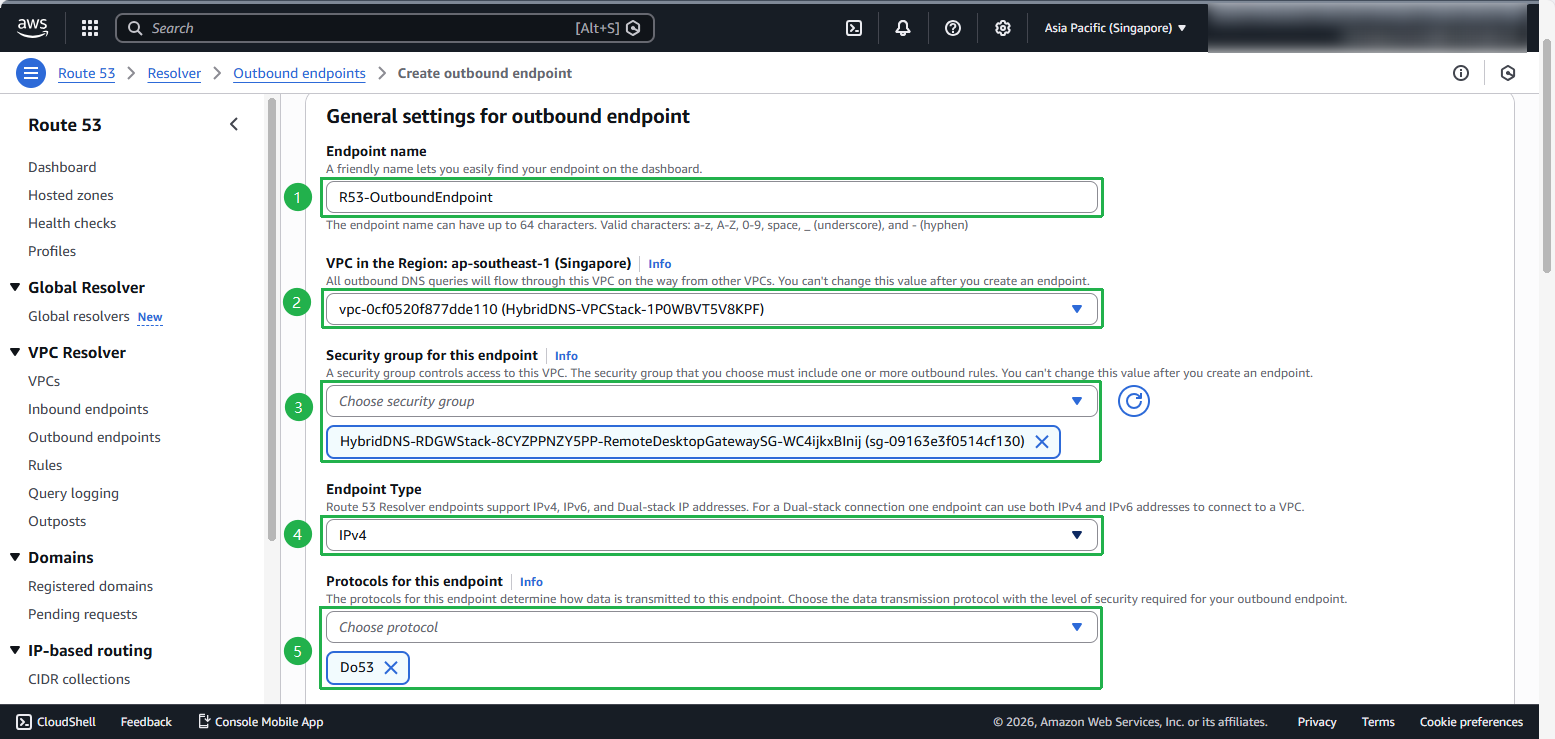Launch CloudShell from the top bar icon

click(x=854, y=28)
